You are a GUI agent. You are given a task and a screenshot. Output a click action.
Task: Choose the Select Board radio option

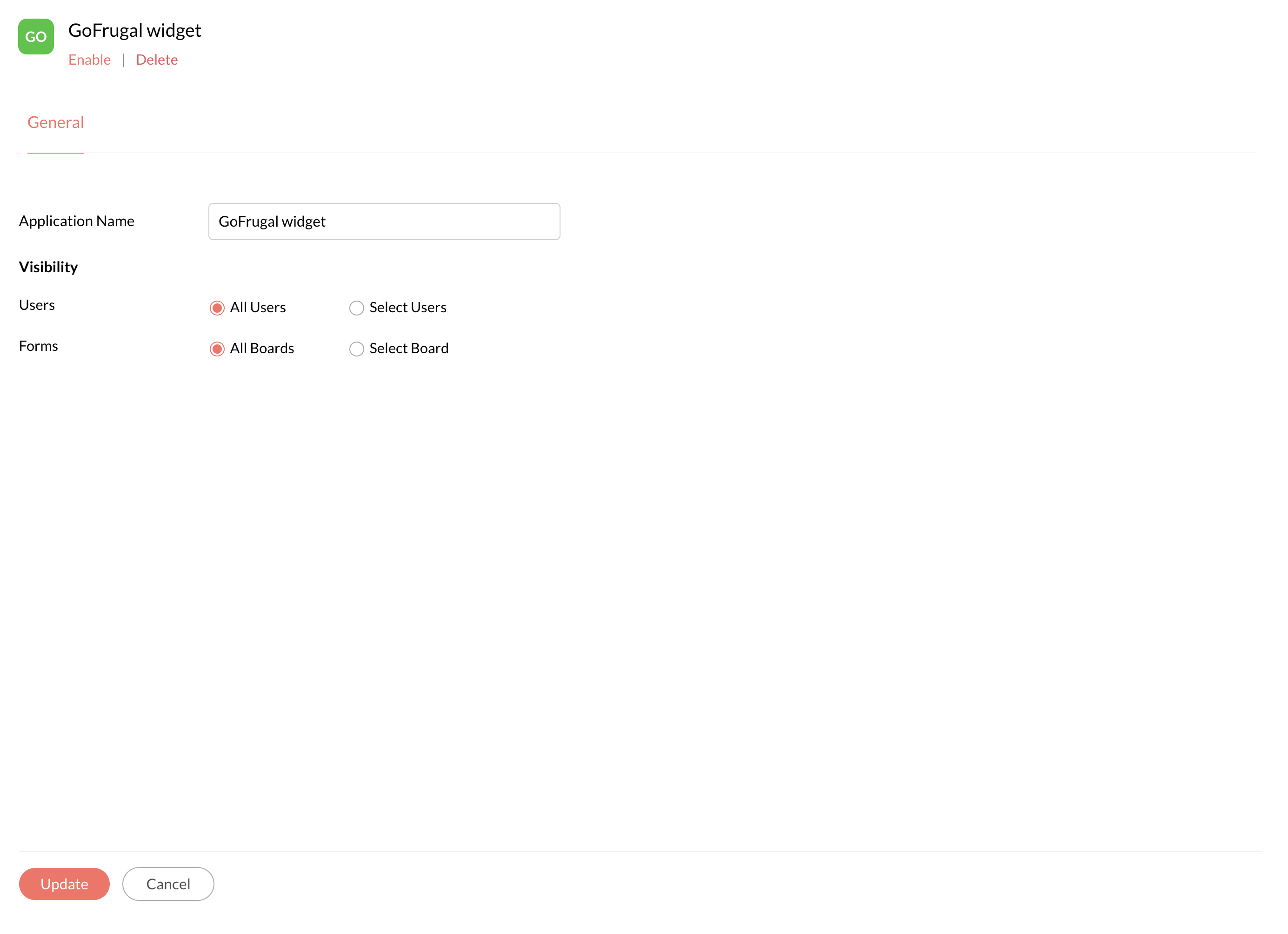356,349
